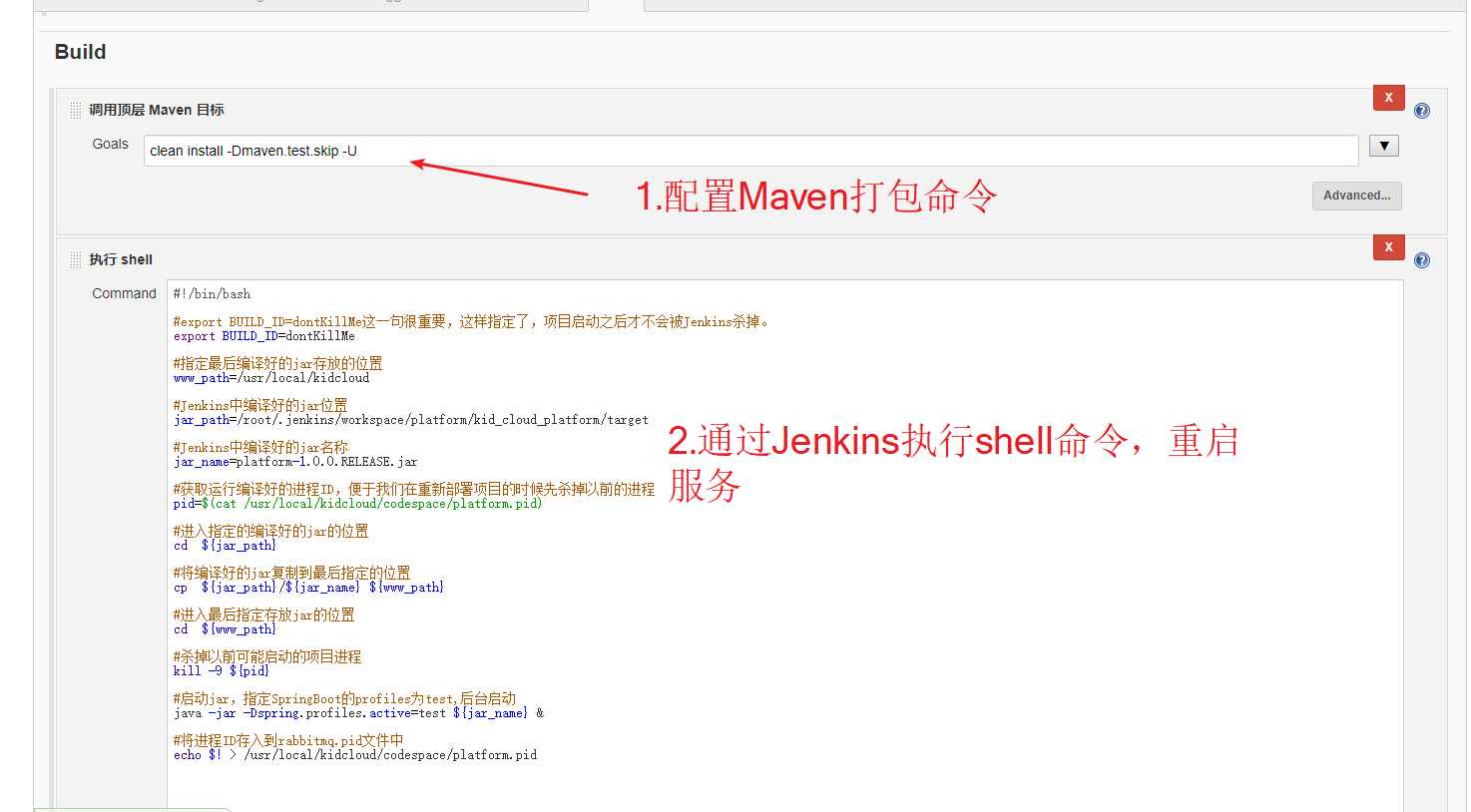This screenshot has width=1471, height=812.
Task: Click the '调用顶层 Maven 目标' step title
Action: [157, 110]
